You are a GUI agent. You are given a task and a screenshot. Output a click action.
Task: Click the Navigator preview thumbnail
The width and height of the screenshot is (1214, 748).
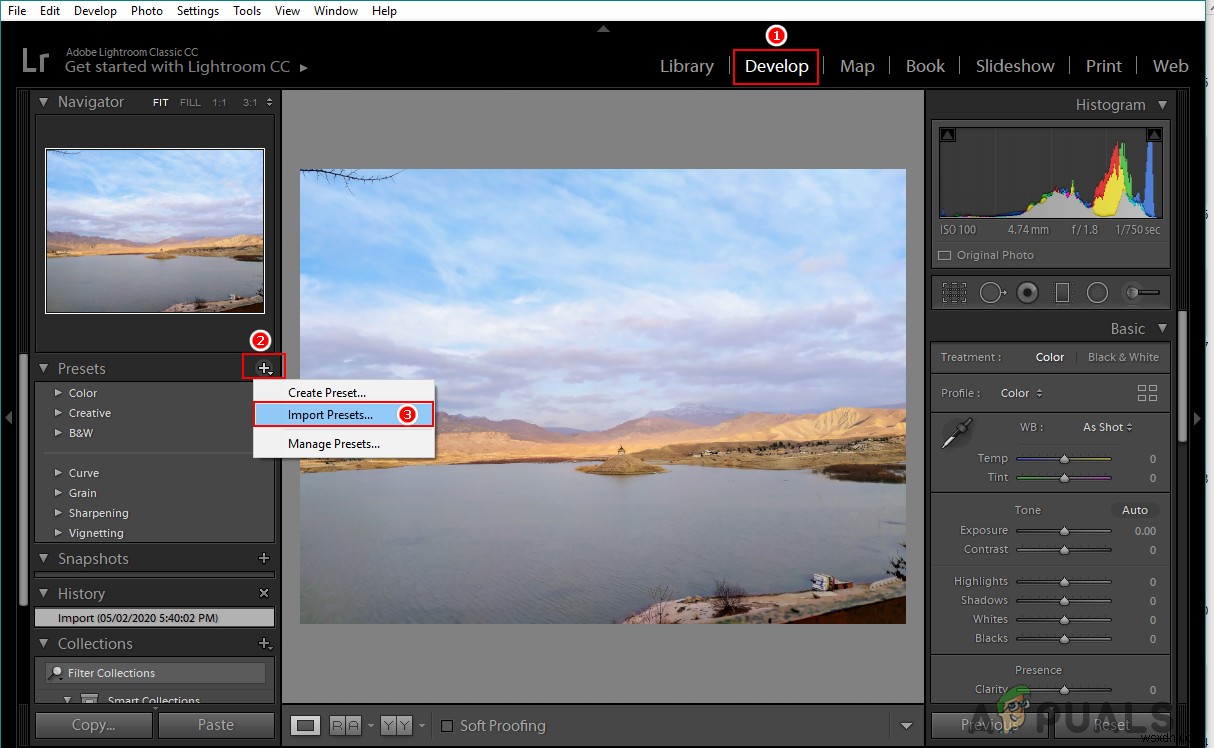coord(155,231)
